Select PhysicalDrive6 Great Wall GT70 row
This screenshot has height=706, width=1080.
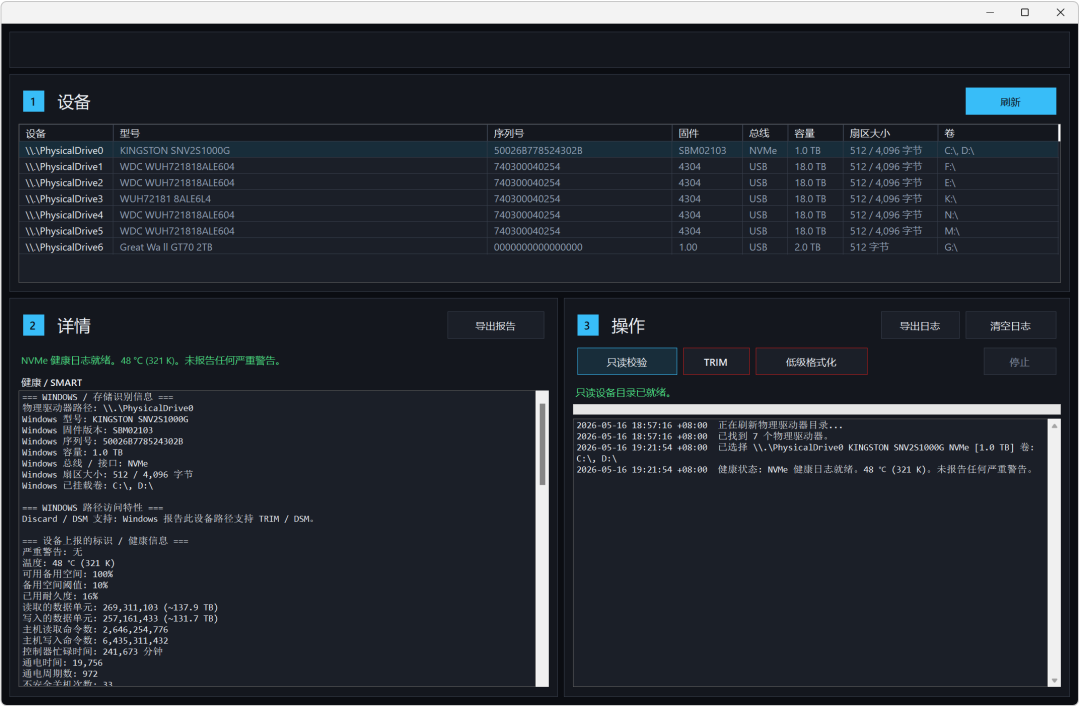[539, 247]
